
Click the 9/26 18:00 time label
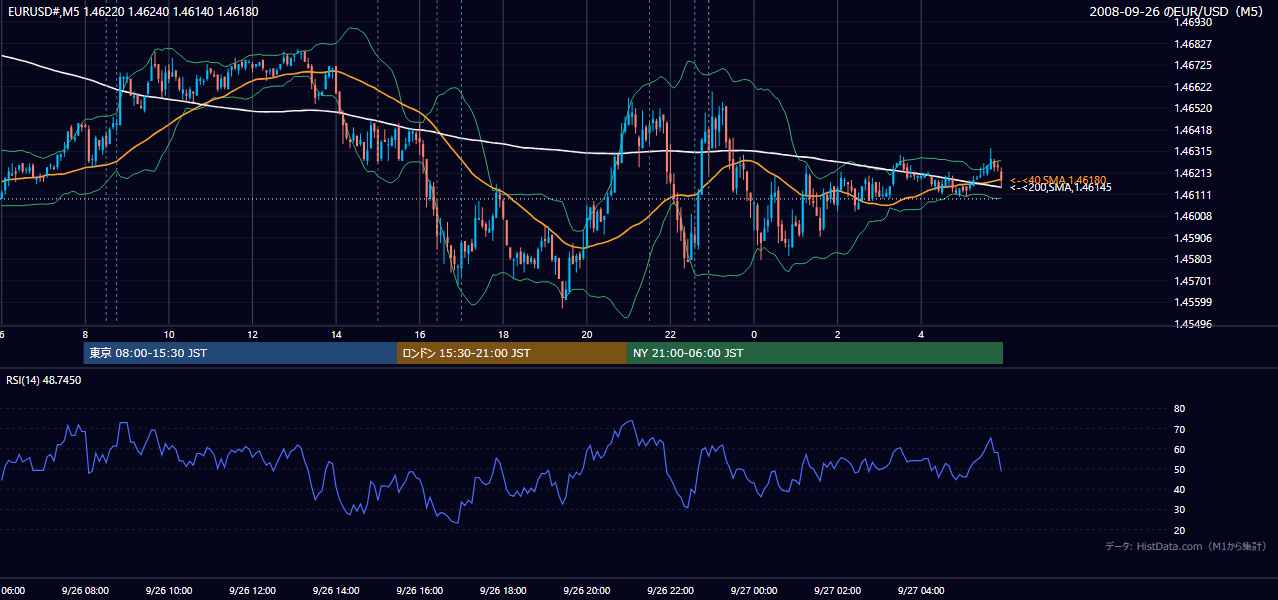click(502, 591)
